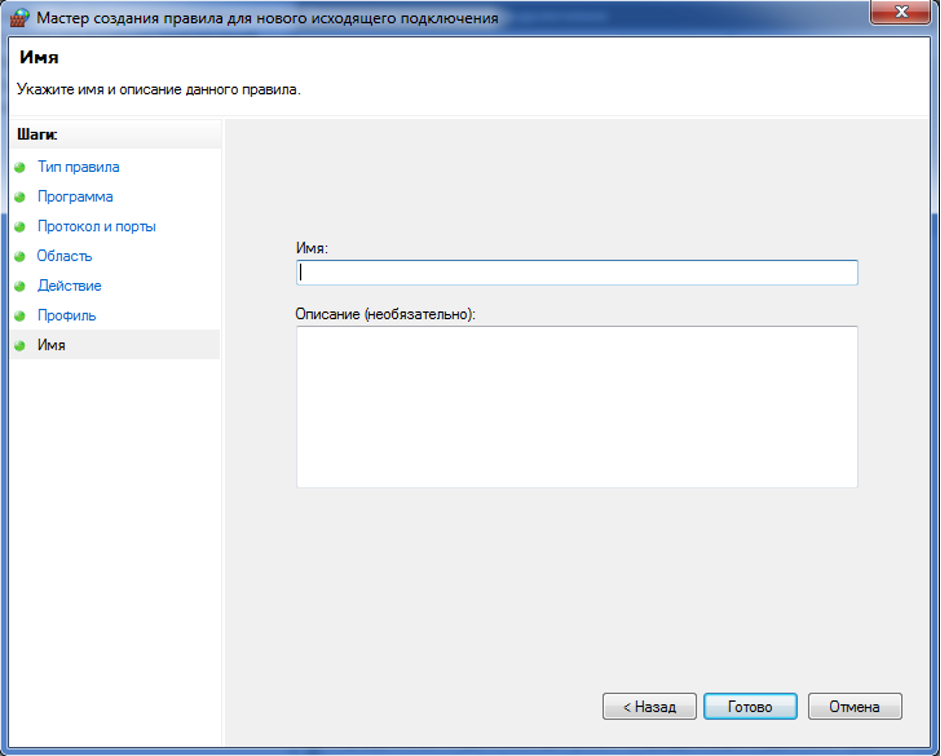Click green bullet next to Действие

click(x=20, y=286)
